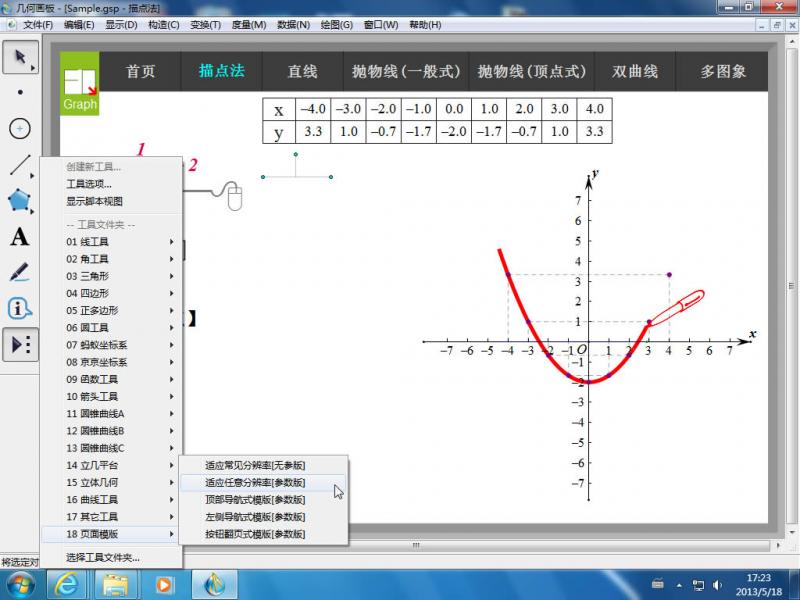Image resolution: width=800 pixels, height=600 pixels.
Task: Select the Polygon tool
Action: 19,201
